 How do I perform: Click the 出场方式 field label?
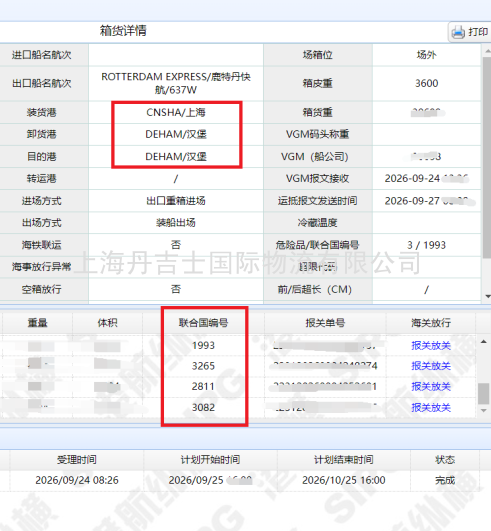tap(42, 223)
